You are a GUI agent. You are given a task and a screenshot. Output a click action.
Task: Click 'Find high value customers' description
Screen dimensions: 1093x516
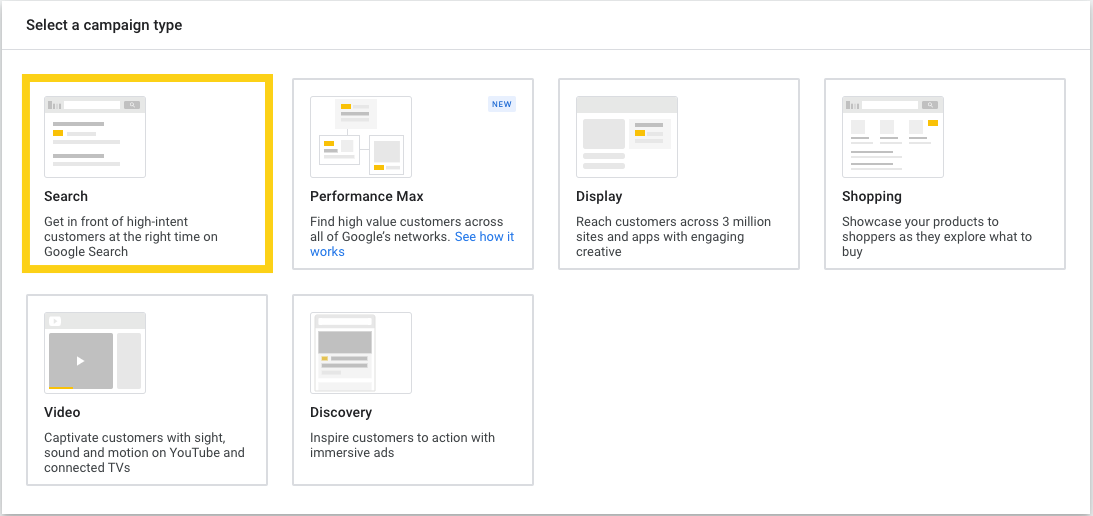point(412,236)
